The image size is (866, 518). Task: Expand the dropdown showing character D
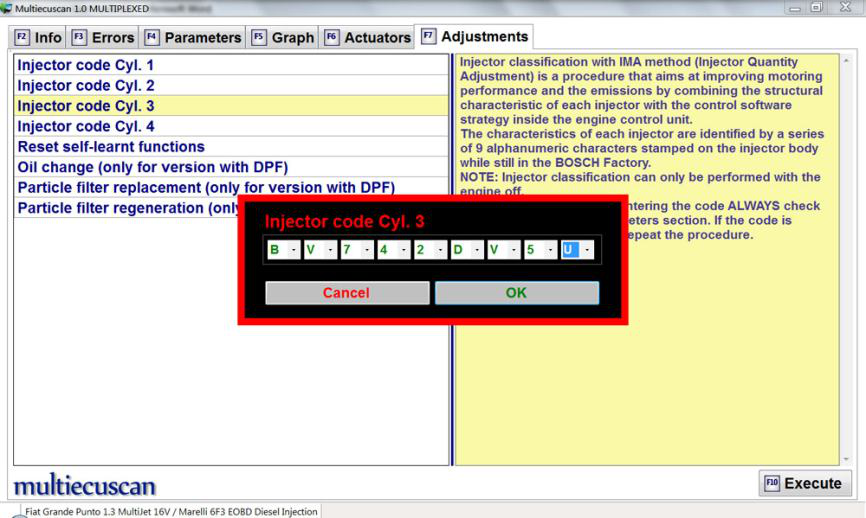click(x=476, y=250)
